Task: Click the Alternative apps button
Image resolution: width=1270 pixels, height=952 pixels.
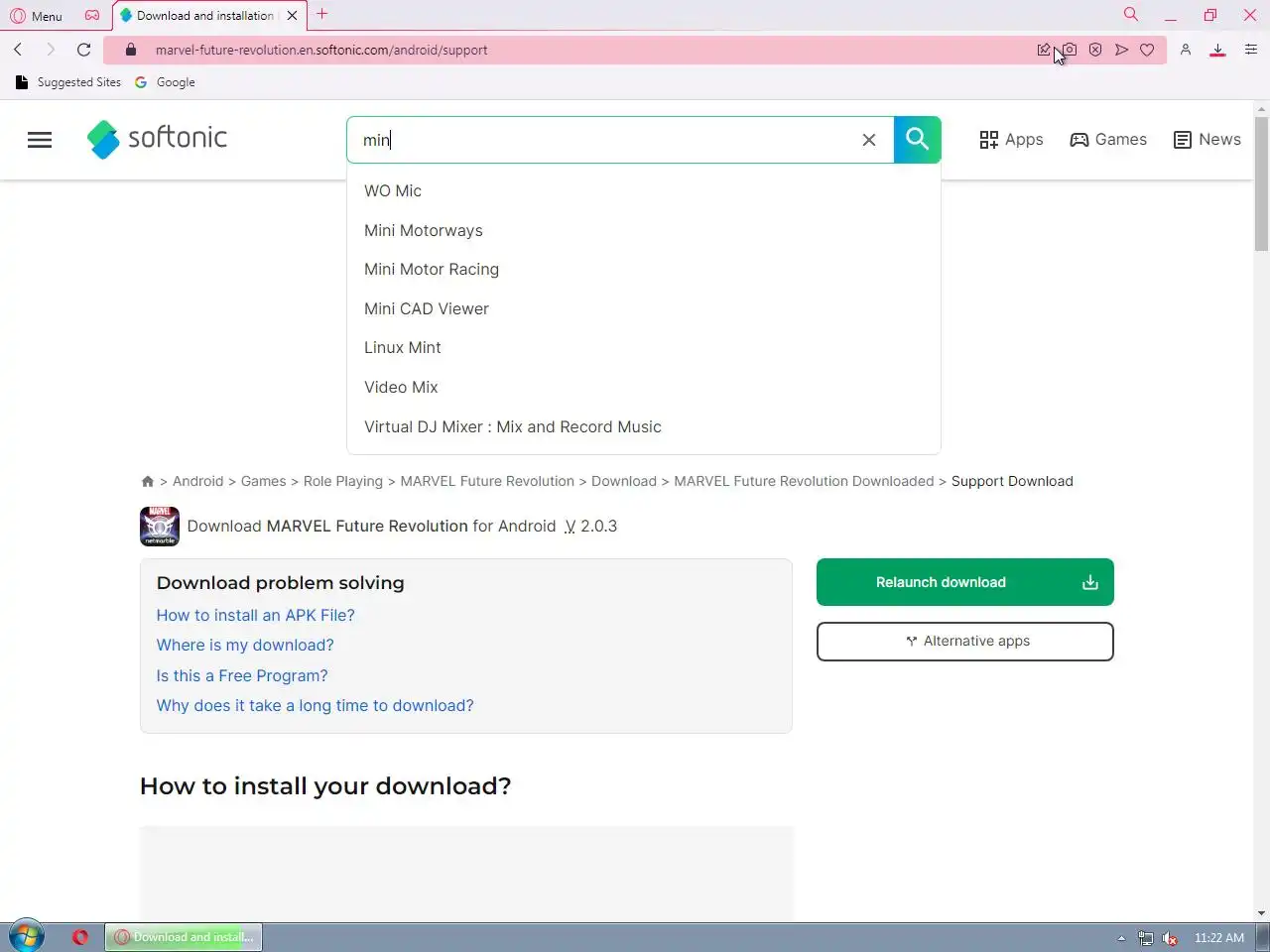Action: 964,642
